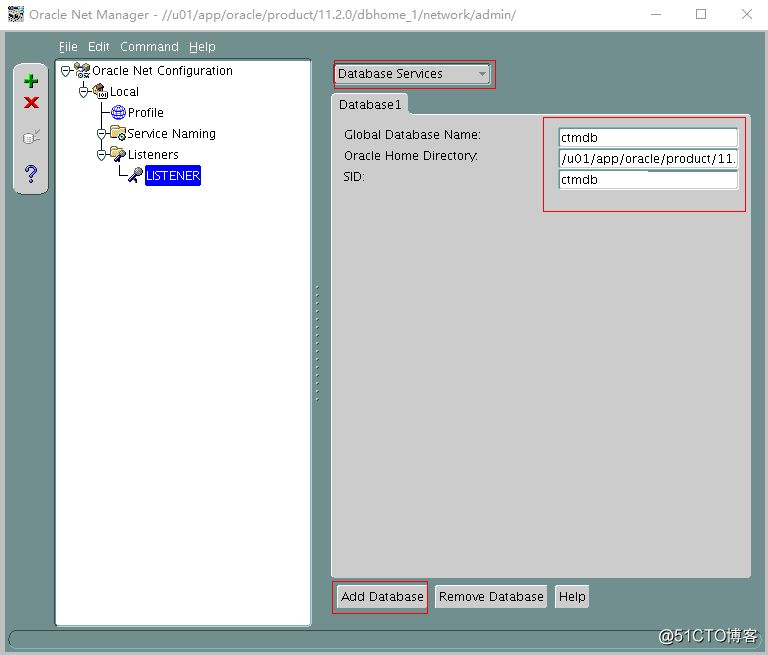Select Oracle Net Configuration root item

pyautogui.click(x=162, y=71)
